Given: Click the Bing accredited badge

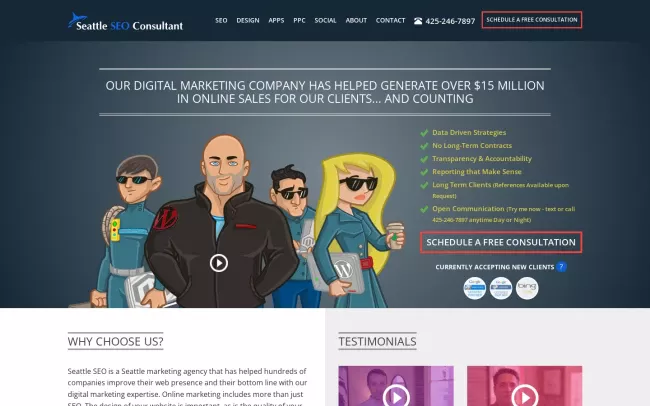Looking at the screenshot, I should (x=527, y=289).
